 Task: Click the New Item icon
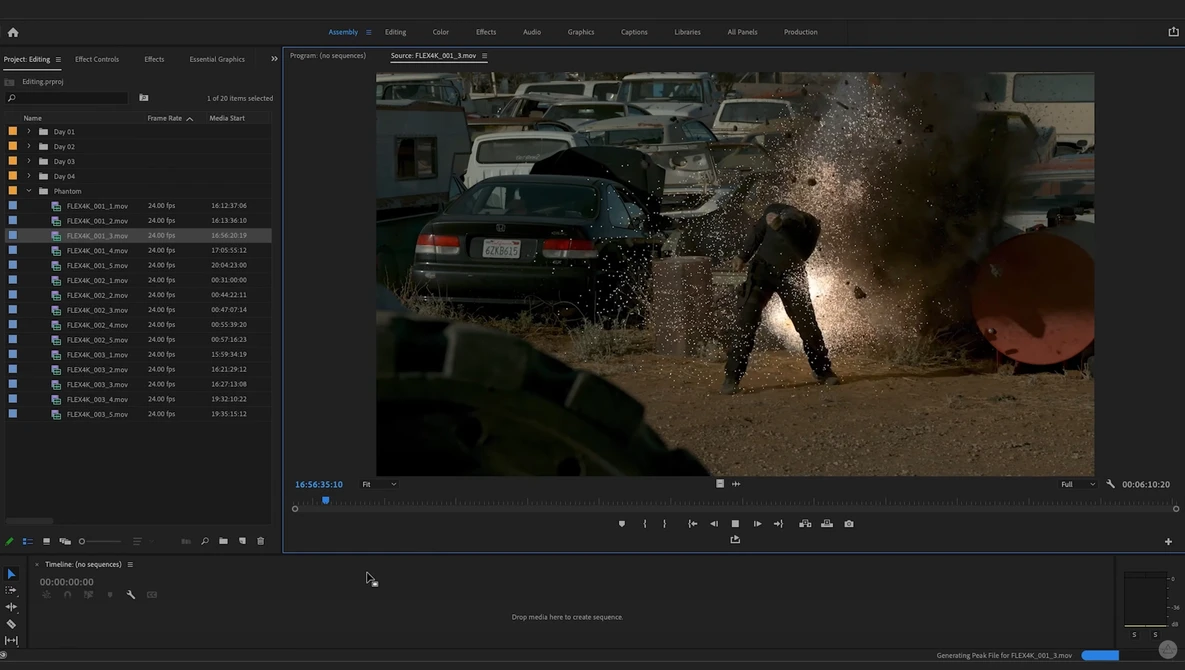coord(242,541)
